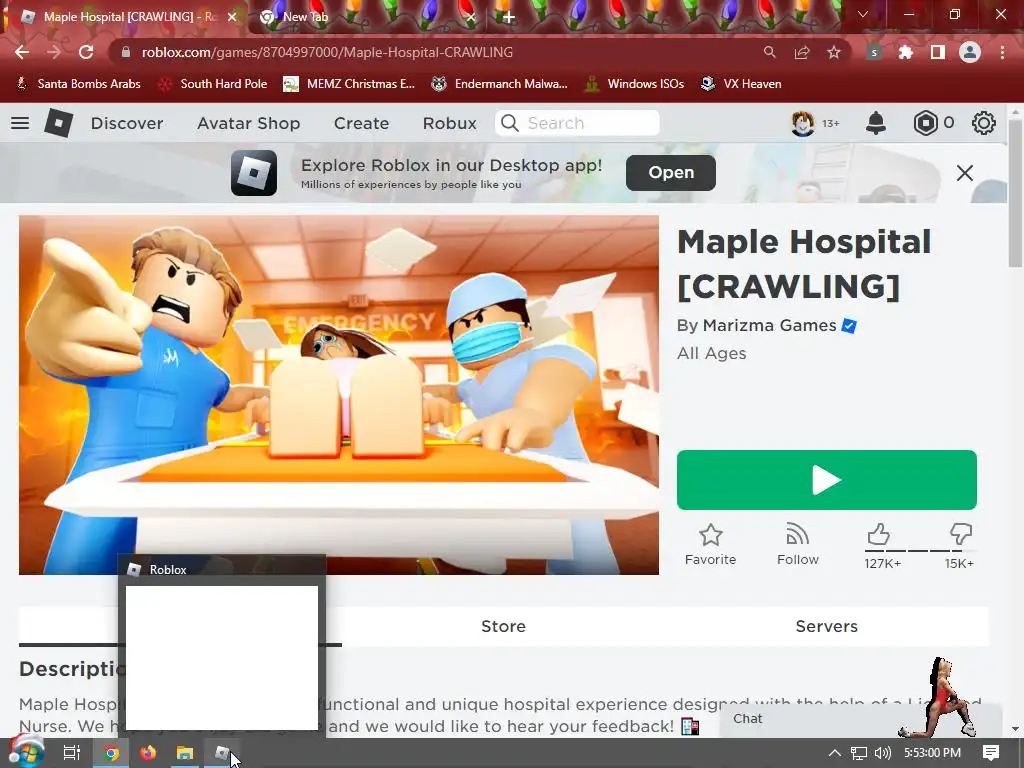Open the browser zoom magnifier icon
Viewport: 1024px width, 768px height.
(770, 52)
